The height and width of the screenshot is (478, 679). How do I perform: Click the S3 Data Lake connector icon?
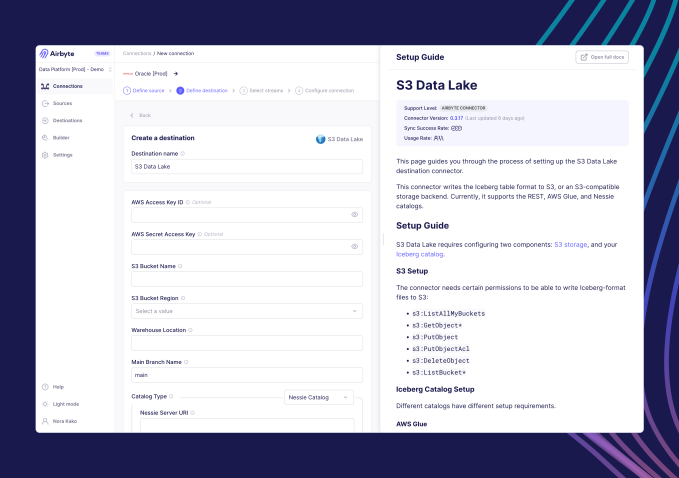320,139
